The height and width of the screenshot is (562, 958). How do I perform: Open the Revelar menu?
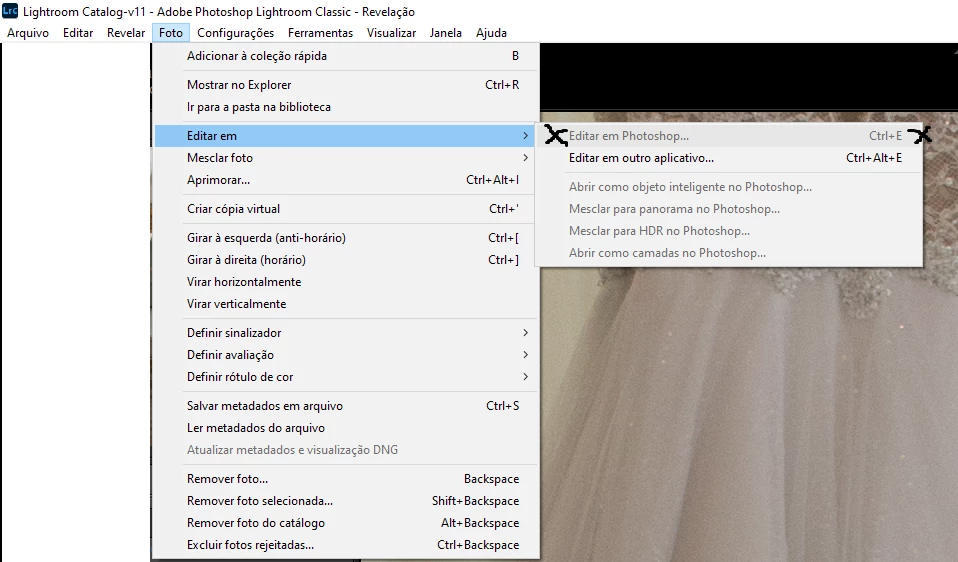coord(126,33)
